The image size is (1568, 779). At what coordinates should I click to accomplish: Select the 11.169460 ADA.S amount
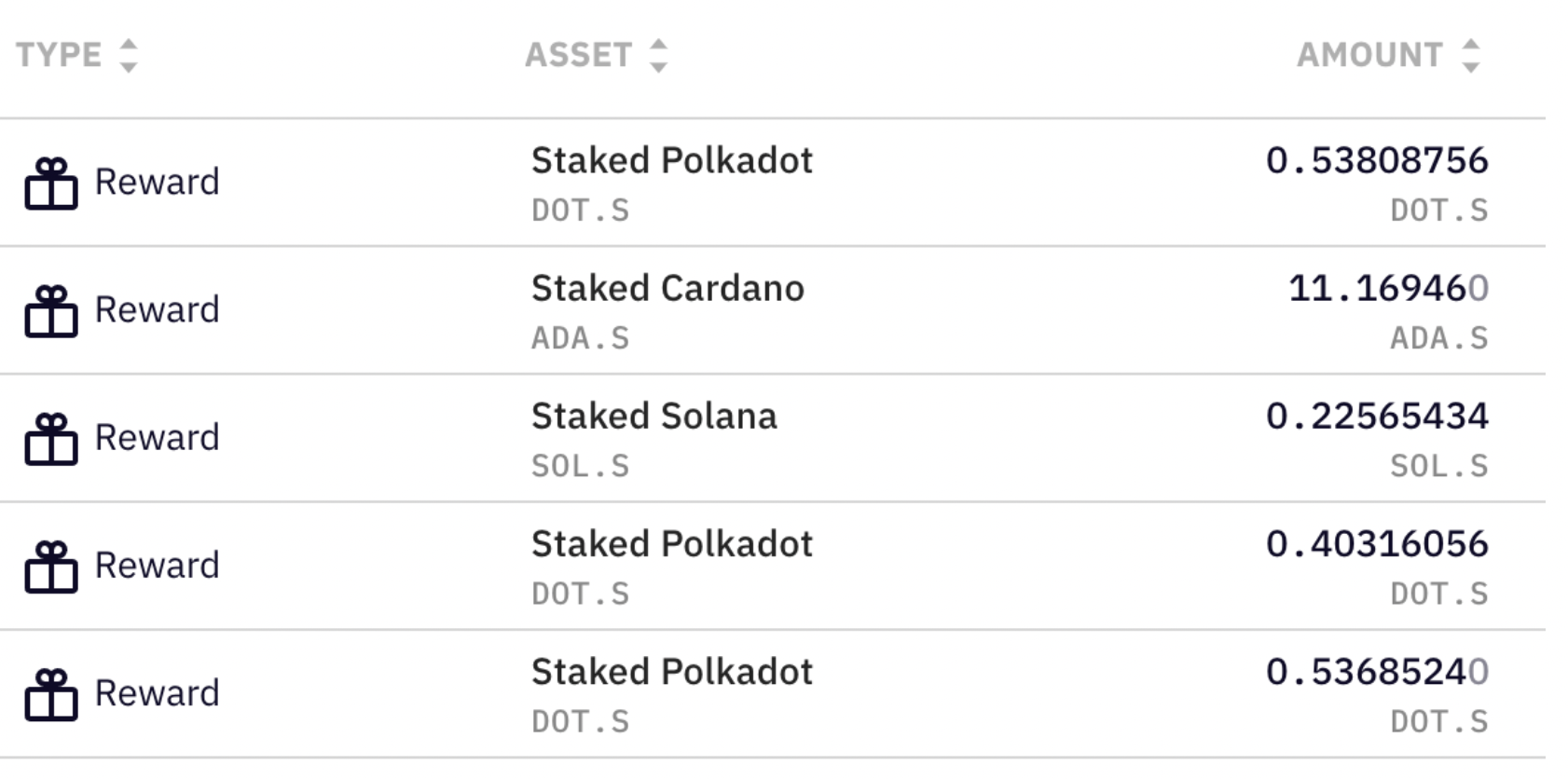point(1388,289)
